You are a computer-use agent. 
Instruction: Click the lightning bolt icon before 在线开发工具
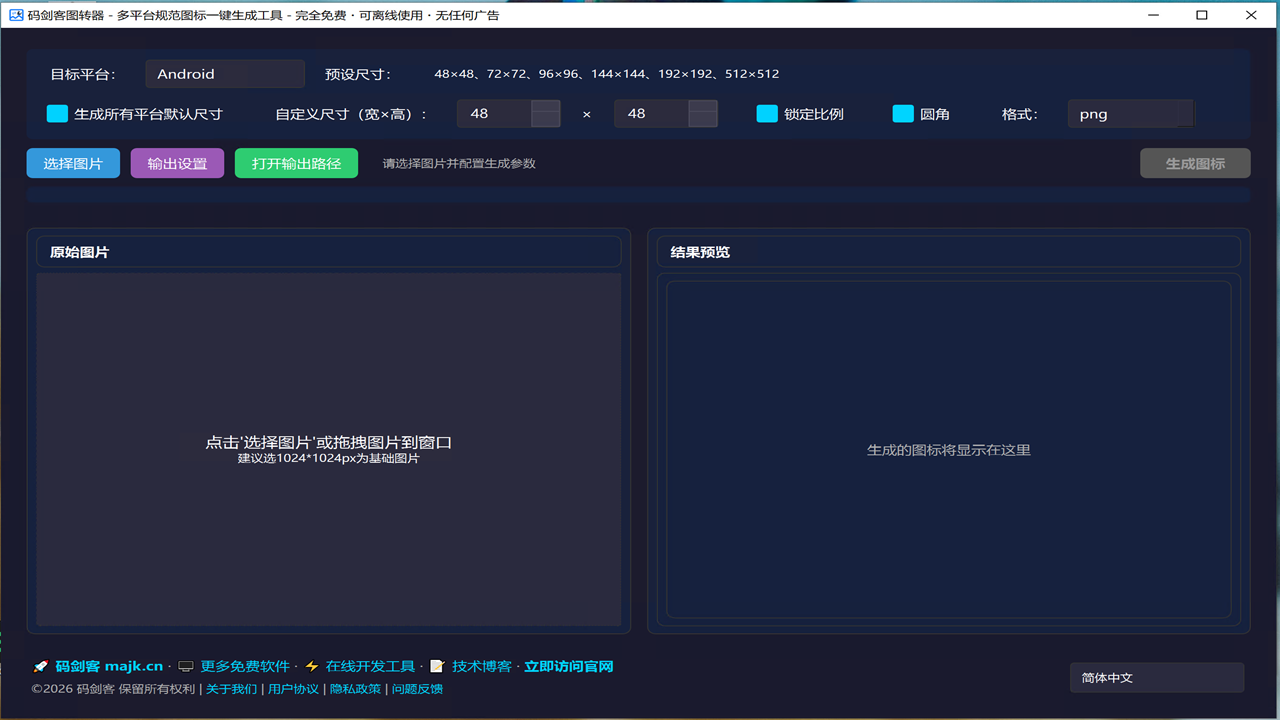click(312, 667)
